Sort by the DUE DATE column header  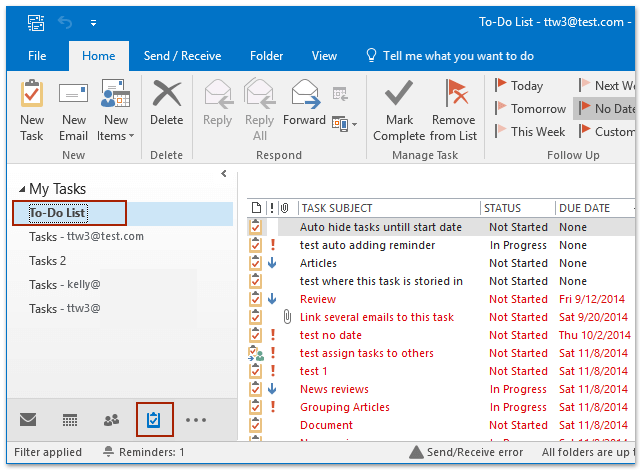click(584, 208)
